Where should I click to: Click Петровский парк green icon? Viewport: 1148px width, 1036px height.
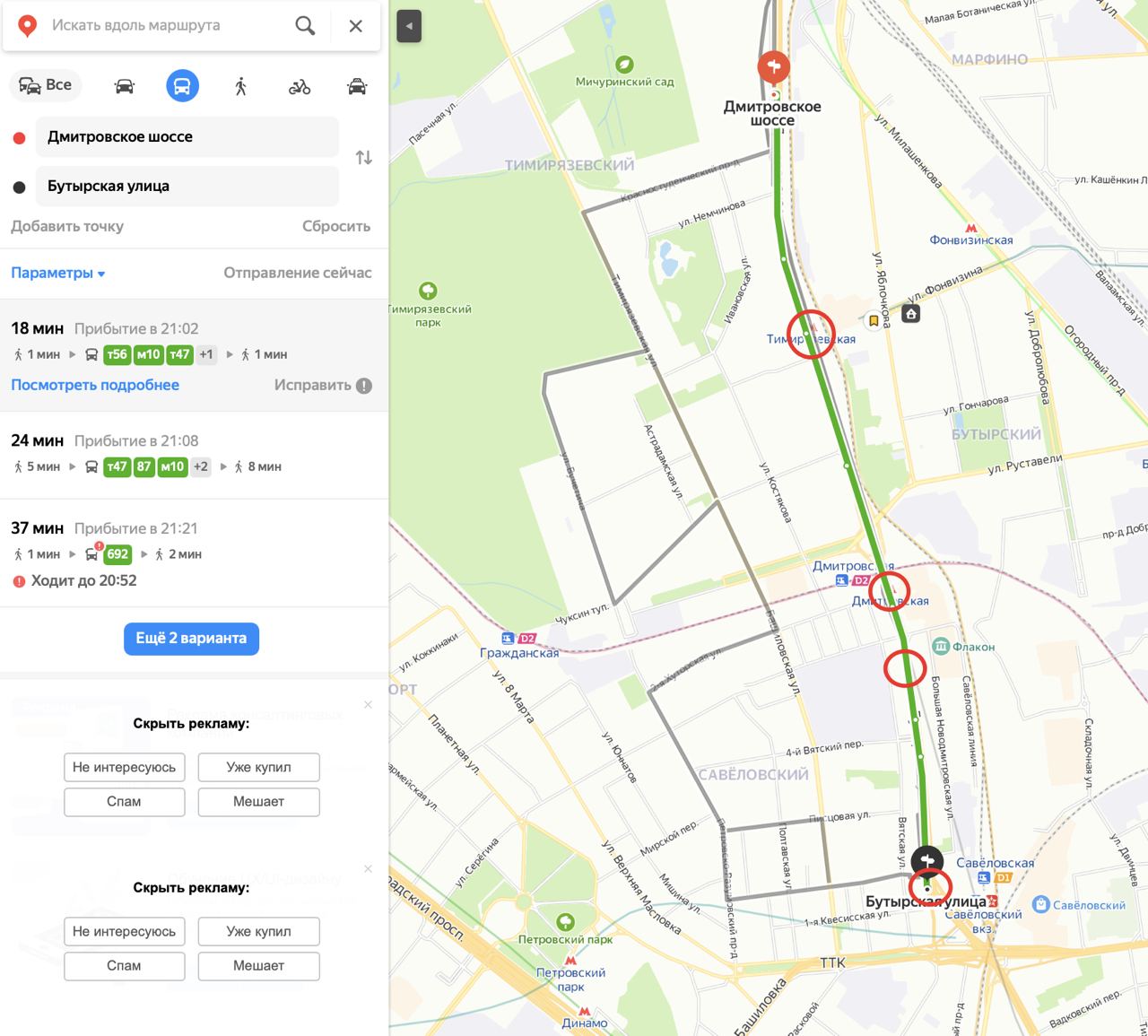pos(565,922)
